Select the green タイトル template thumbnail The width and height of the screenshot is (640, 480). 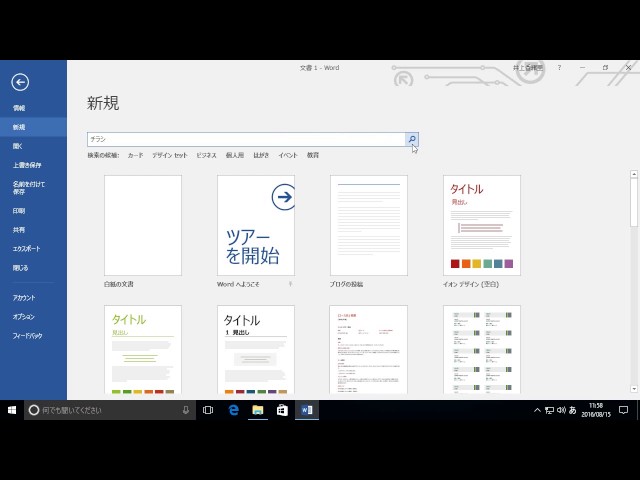[x=143, y=349]
